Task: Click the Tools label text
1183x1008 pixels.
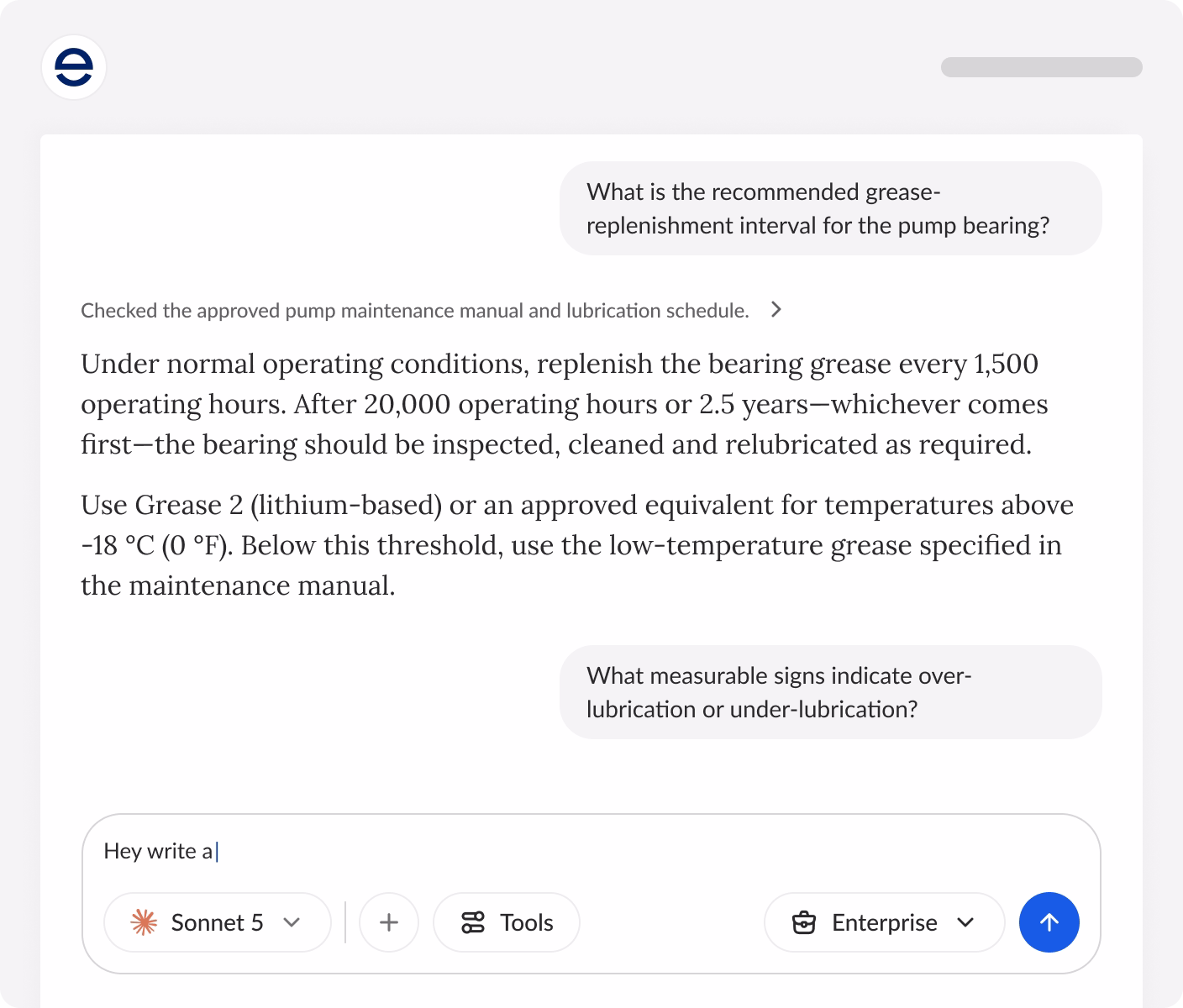Action: (527, 922)
